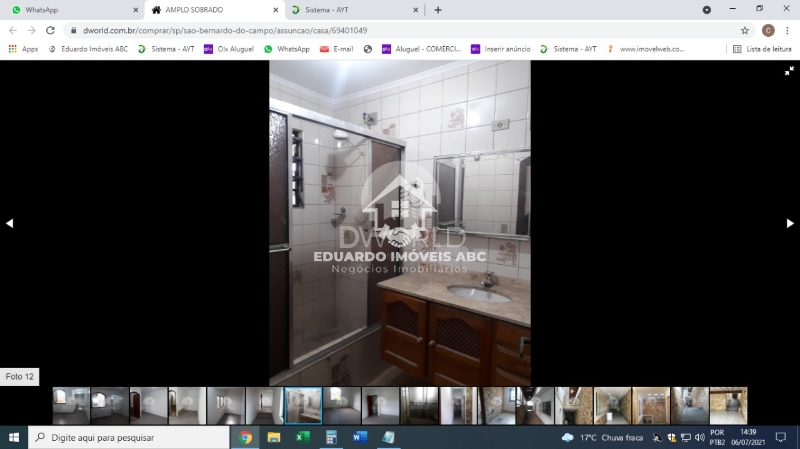Bookmark this page with the star icon
Screen dimensions: 800x449
[x=745, y=31]
